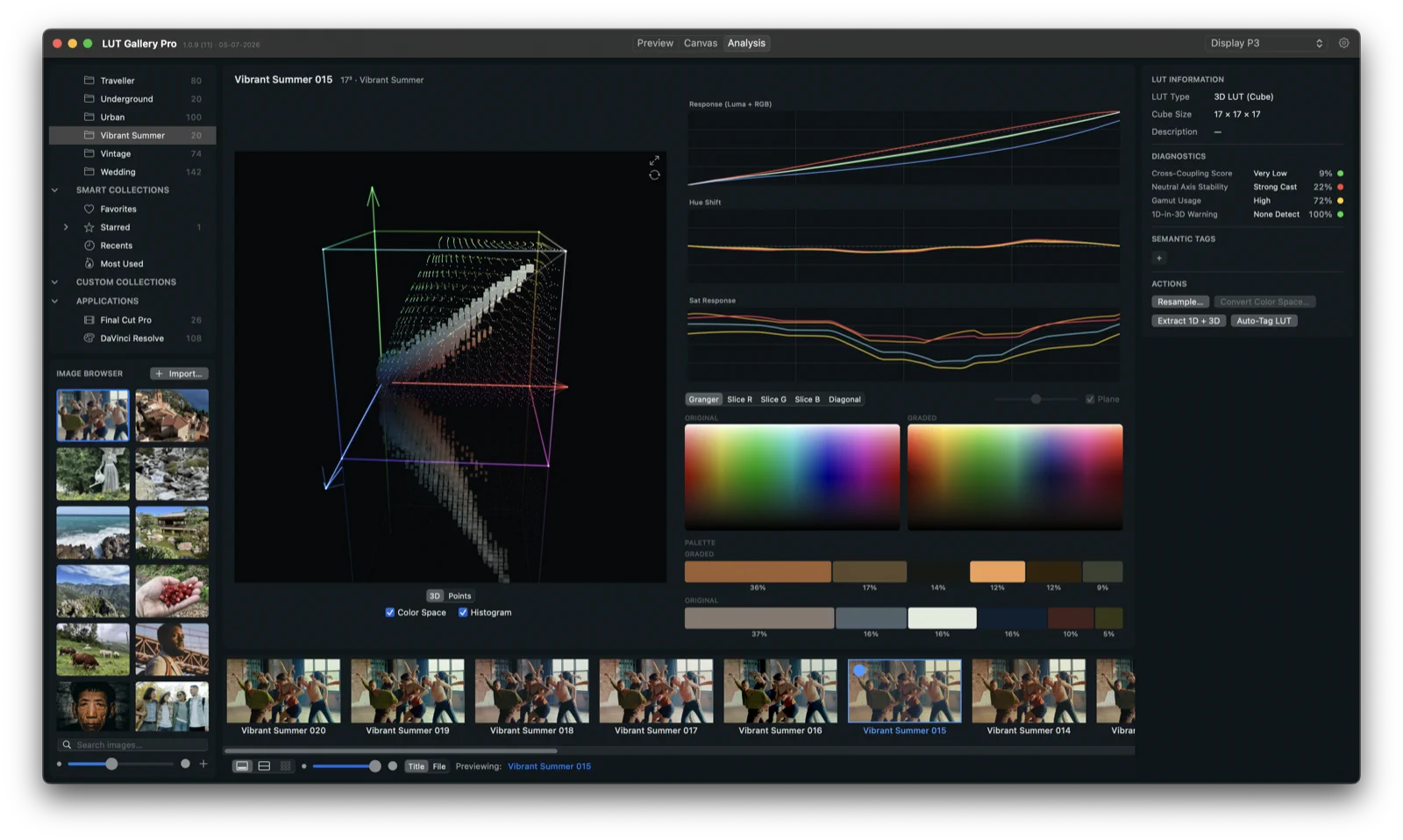
Task: Click the single-row filmstrip layout icon
Action: click(x=242, y=766)
